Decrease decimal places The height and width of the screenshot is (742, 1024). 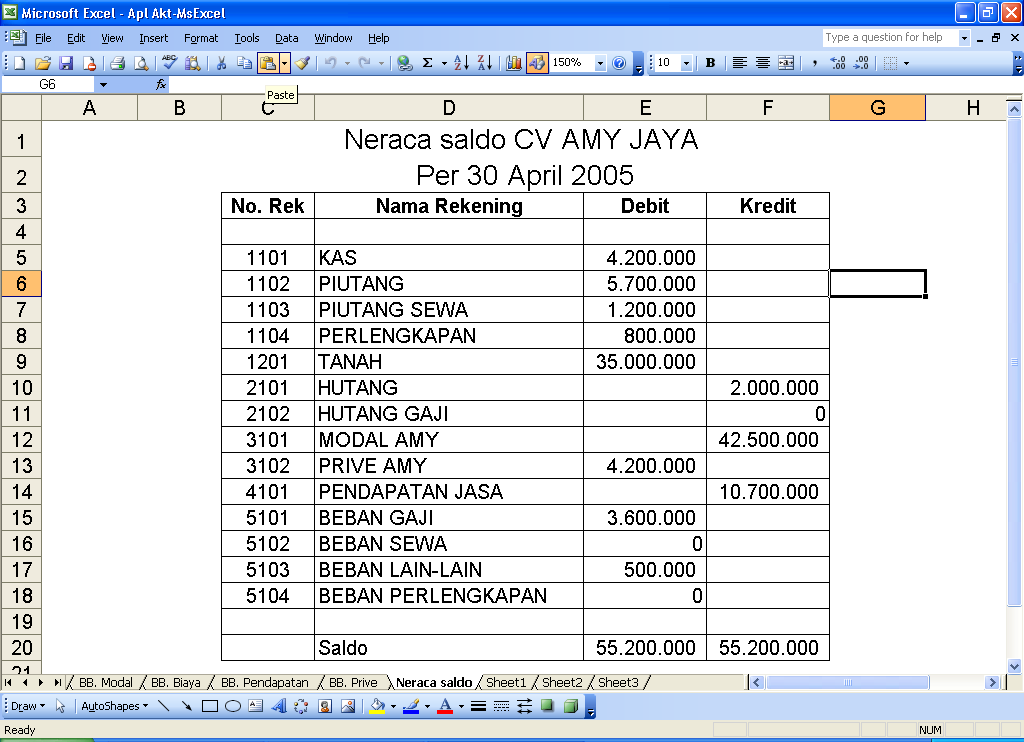[861, 63]
